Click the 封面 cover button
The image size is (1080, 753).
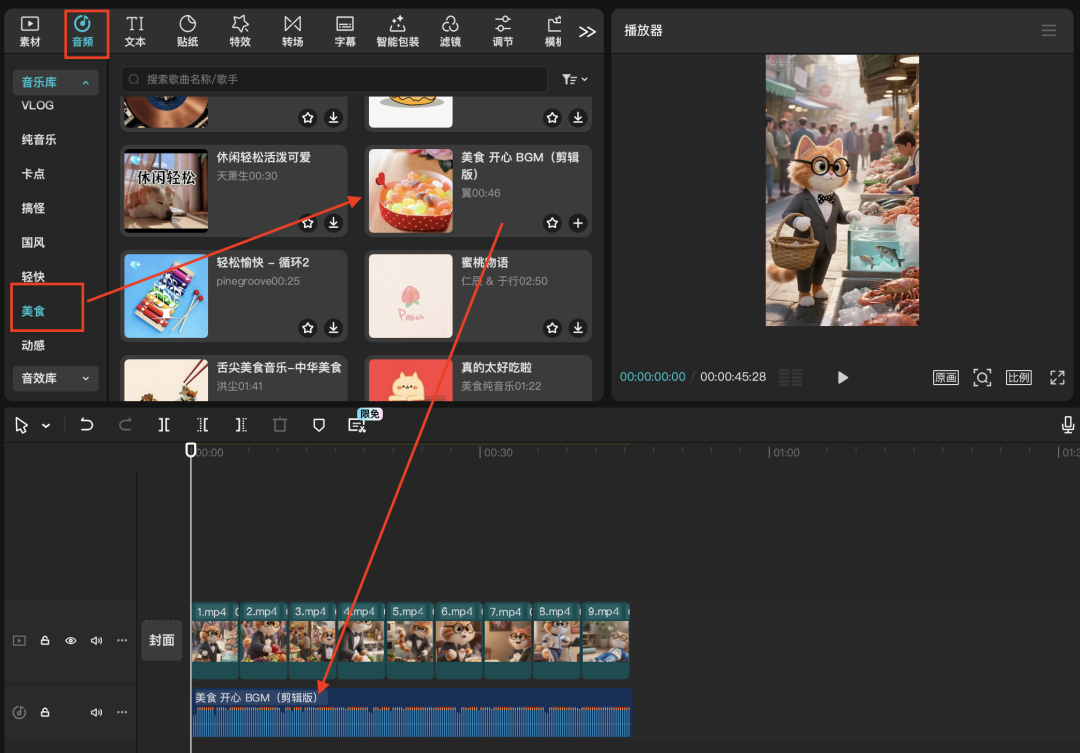pos(162,641)
